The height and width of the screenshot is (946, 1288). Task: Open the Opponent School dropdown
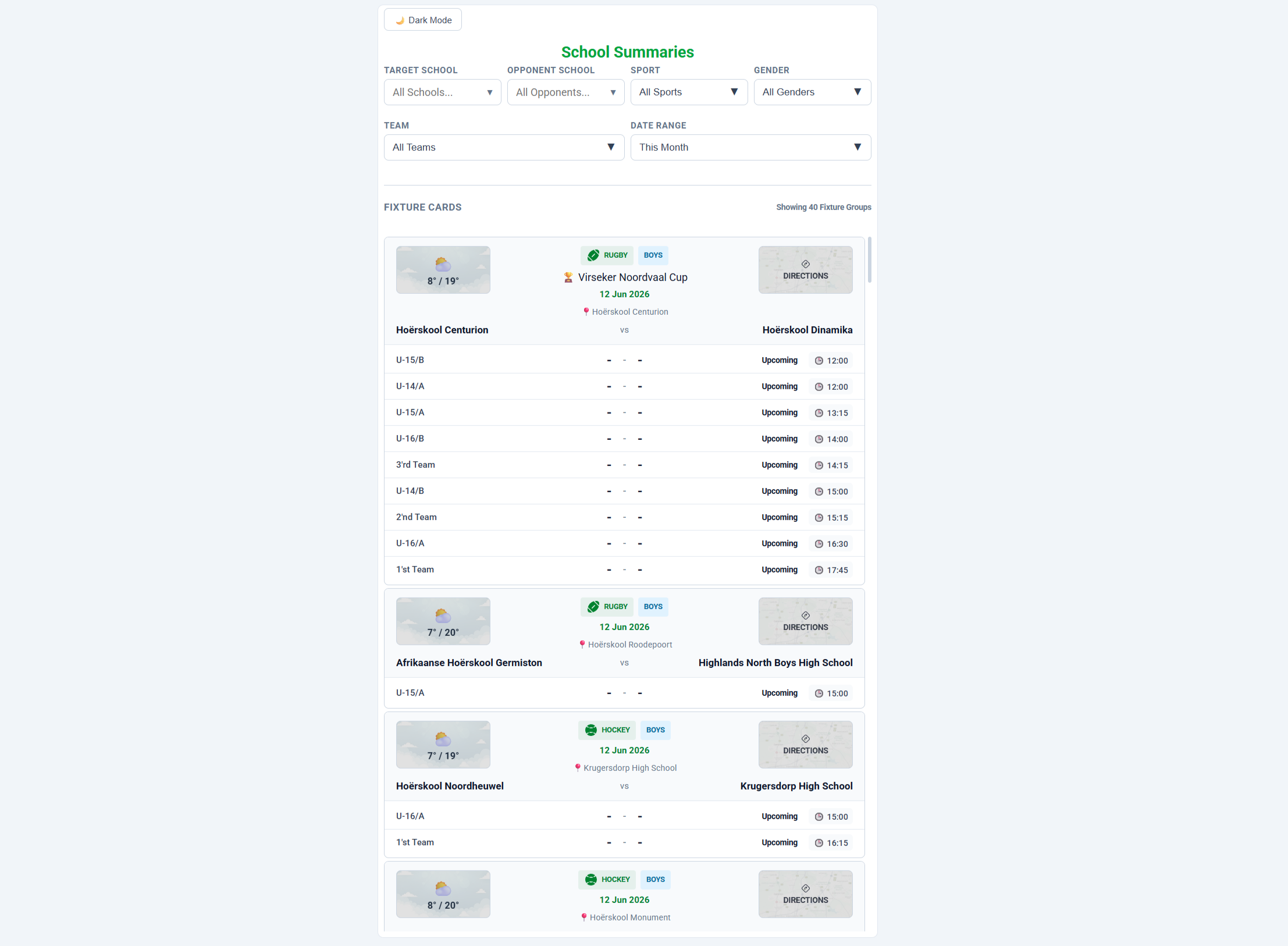tap(565, 92)
